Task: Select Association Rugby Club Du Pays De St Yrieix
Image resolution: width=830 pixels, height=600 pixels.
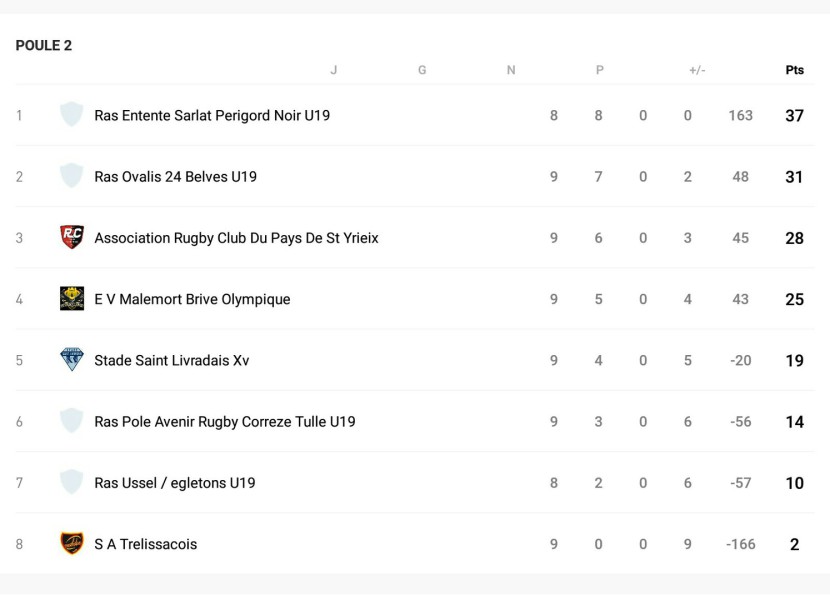Action: tap(236, 238)
